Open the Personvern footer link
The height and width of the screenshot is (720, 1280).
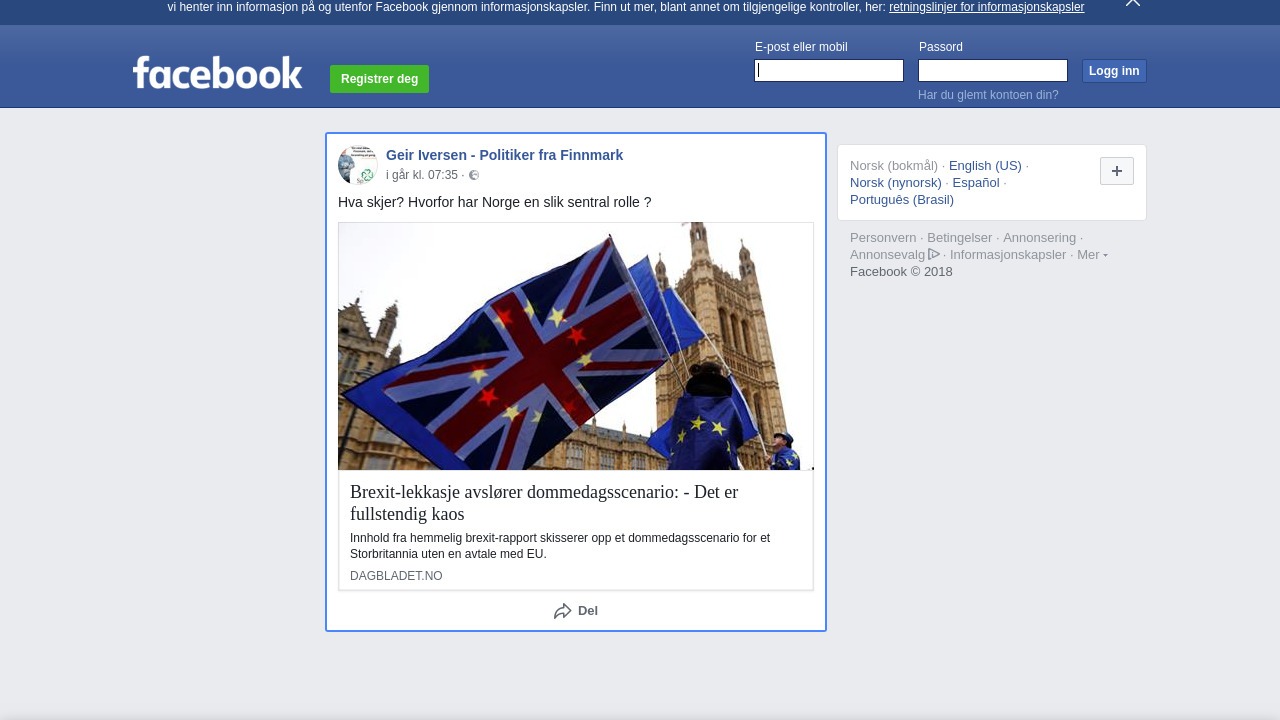(883, 238)
